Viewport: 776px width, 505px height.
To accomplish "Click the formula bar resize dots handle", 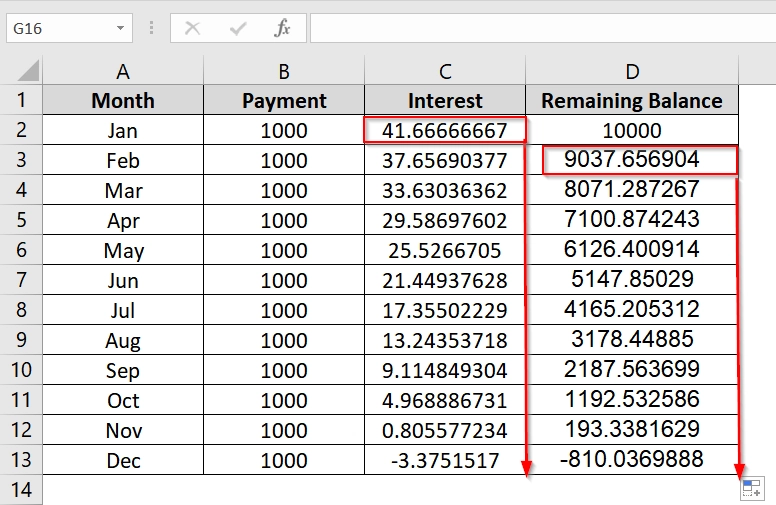I will pos(151,28).
